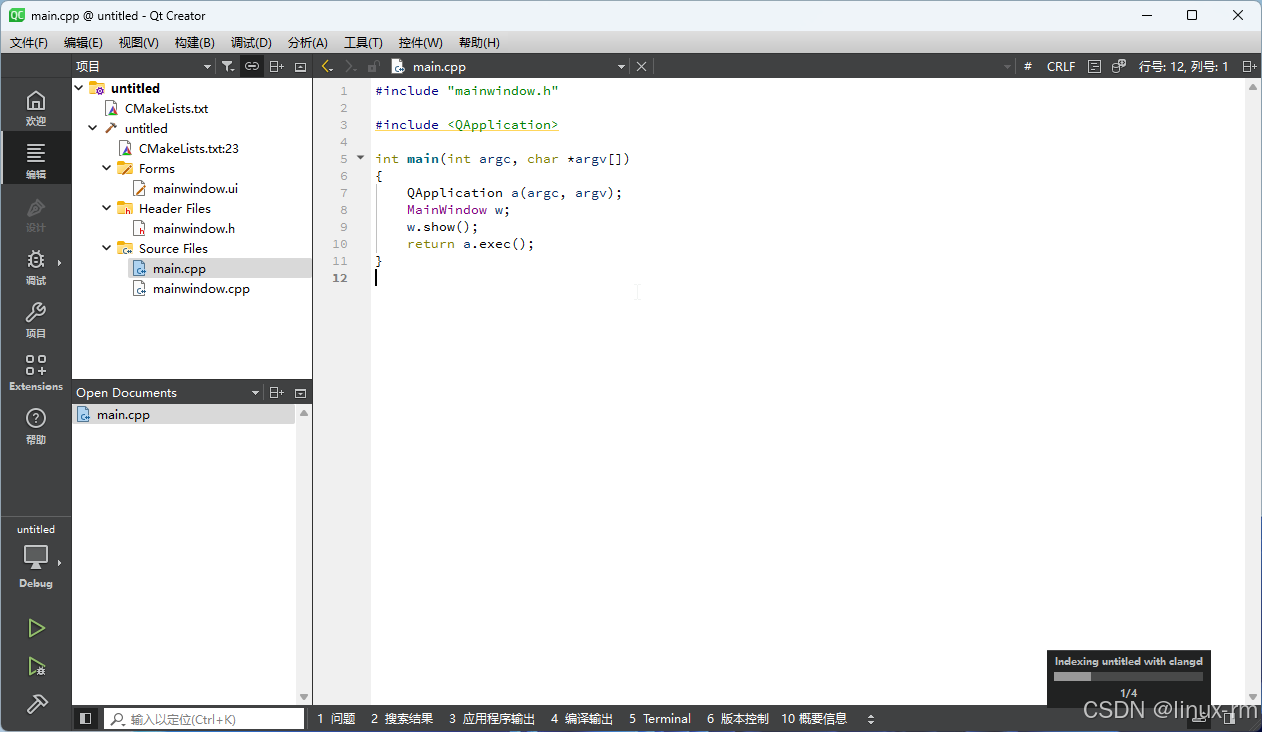This screenshot has height=732, width=1262.
Task: Open the Help (帮助) mode
Action: pyautogui.click(x=36, y=425)
